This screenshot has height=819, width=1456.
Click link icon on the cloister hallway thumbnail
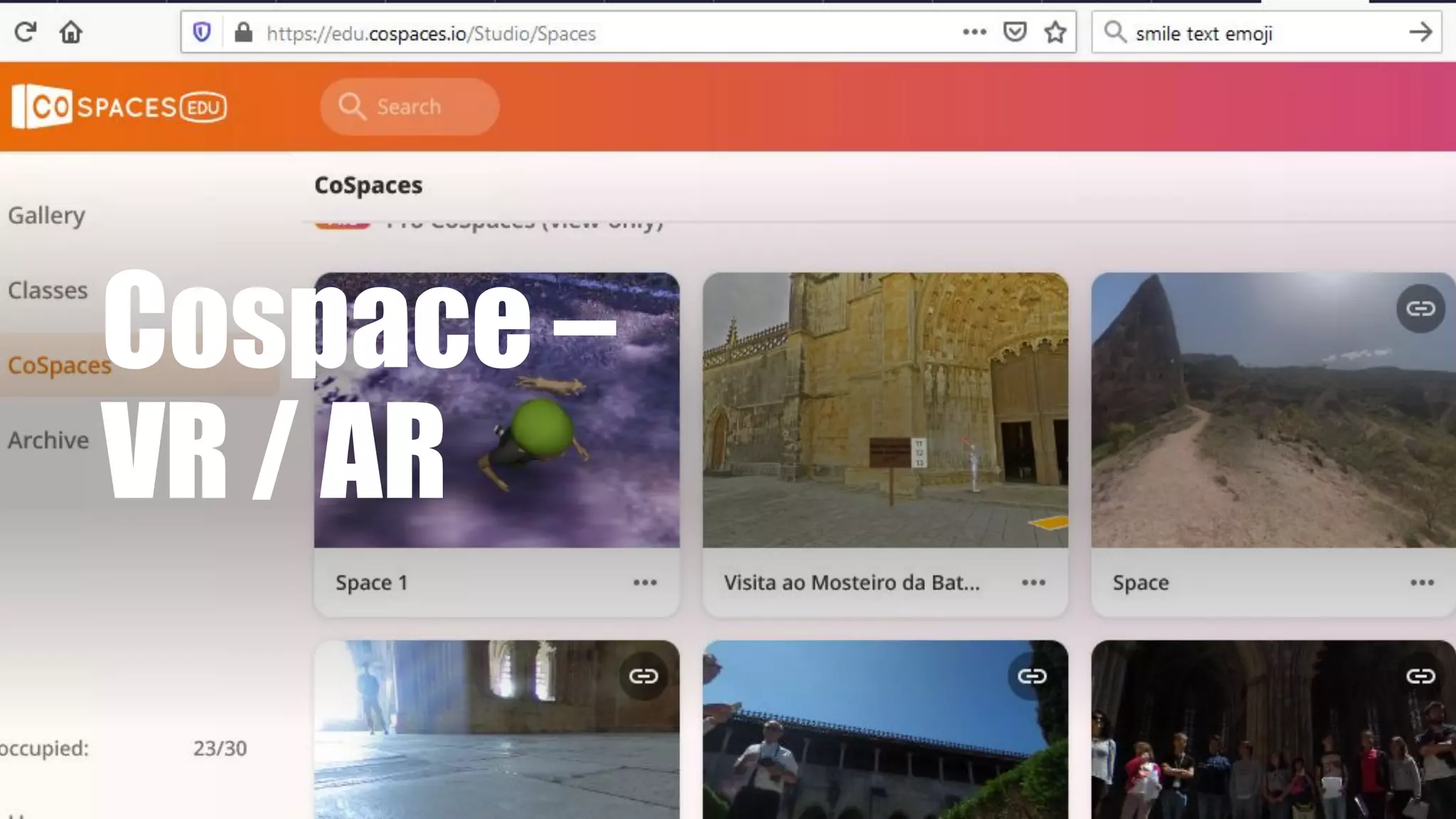click(x=643, y=676)
